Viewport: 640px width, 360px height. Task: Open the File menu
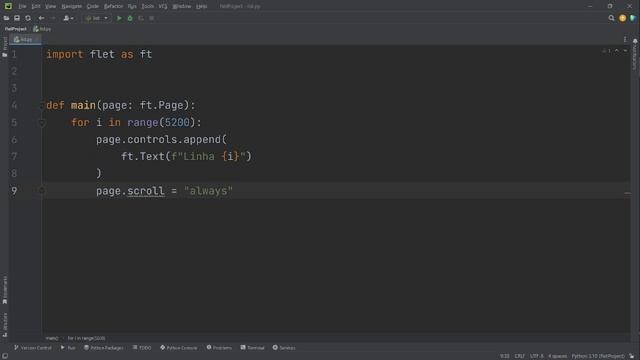(x=22, y=7)
